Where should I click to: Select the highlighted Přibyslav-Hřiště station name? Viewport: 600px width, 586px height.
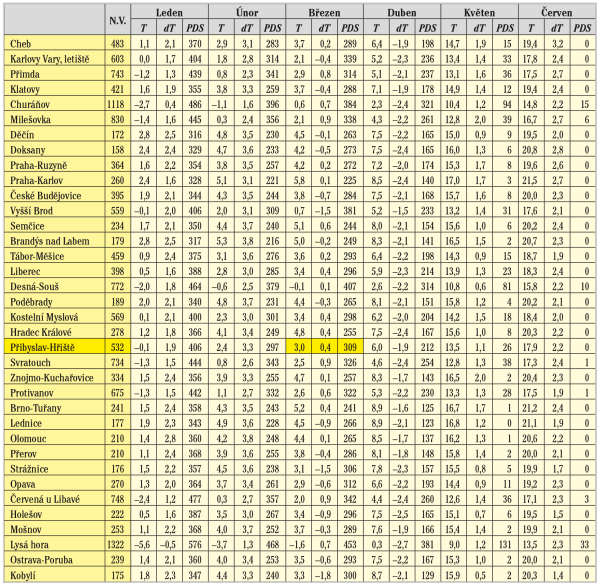[41, 345]
